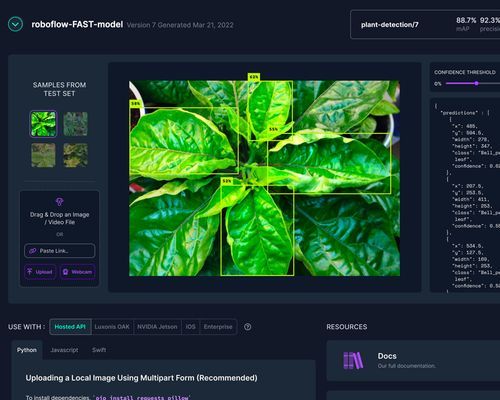Click the Webcam button
The height and width of the screenshot is (400, 500).
coord(78,272)
